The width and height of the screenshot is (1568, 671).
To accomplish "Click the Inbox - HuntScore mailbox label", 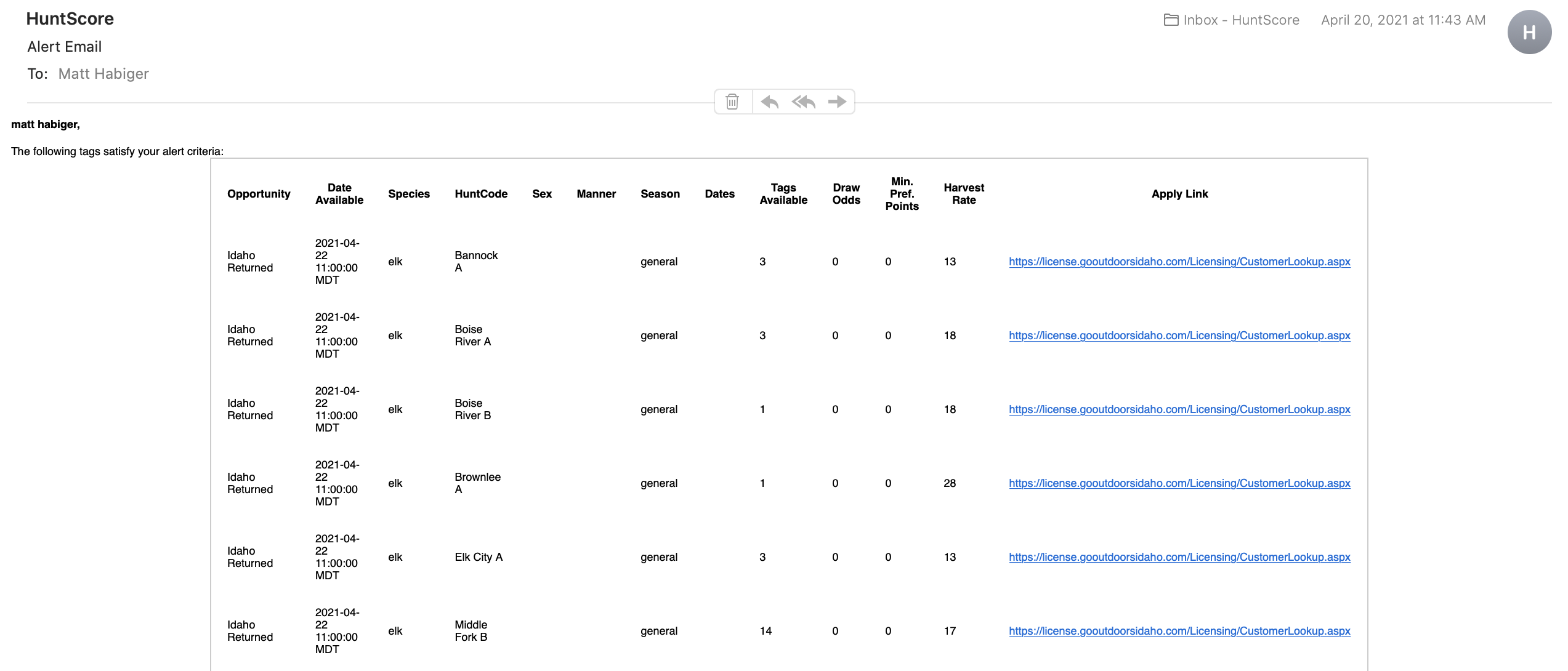I will point(1241,20).
